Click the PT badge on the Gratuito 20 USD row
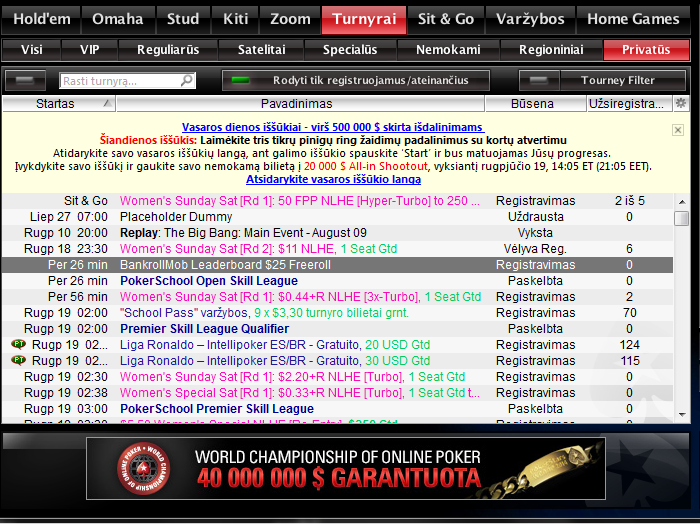700x524 pixels. (18, 344)
